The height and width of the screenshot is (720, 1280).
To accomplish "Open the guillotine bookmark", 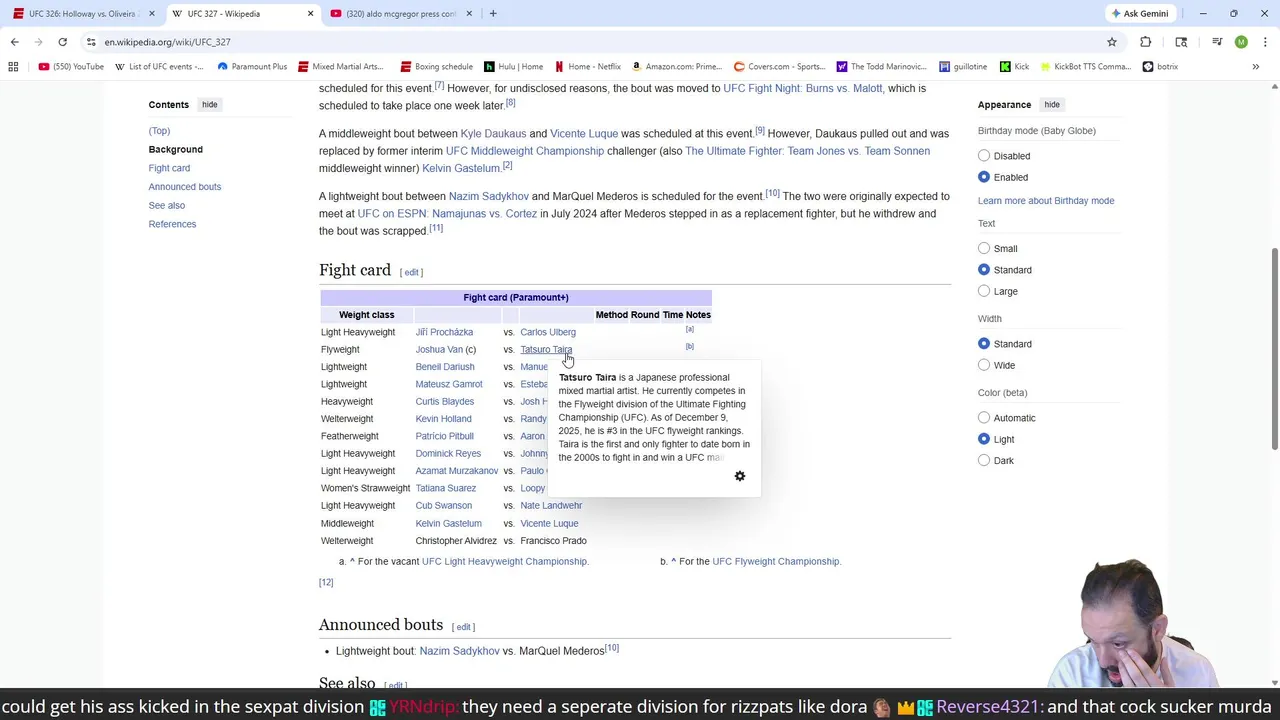I will click(963, 67).
